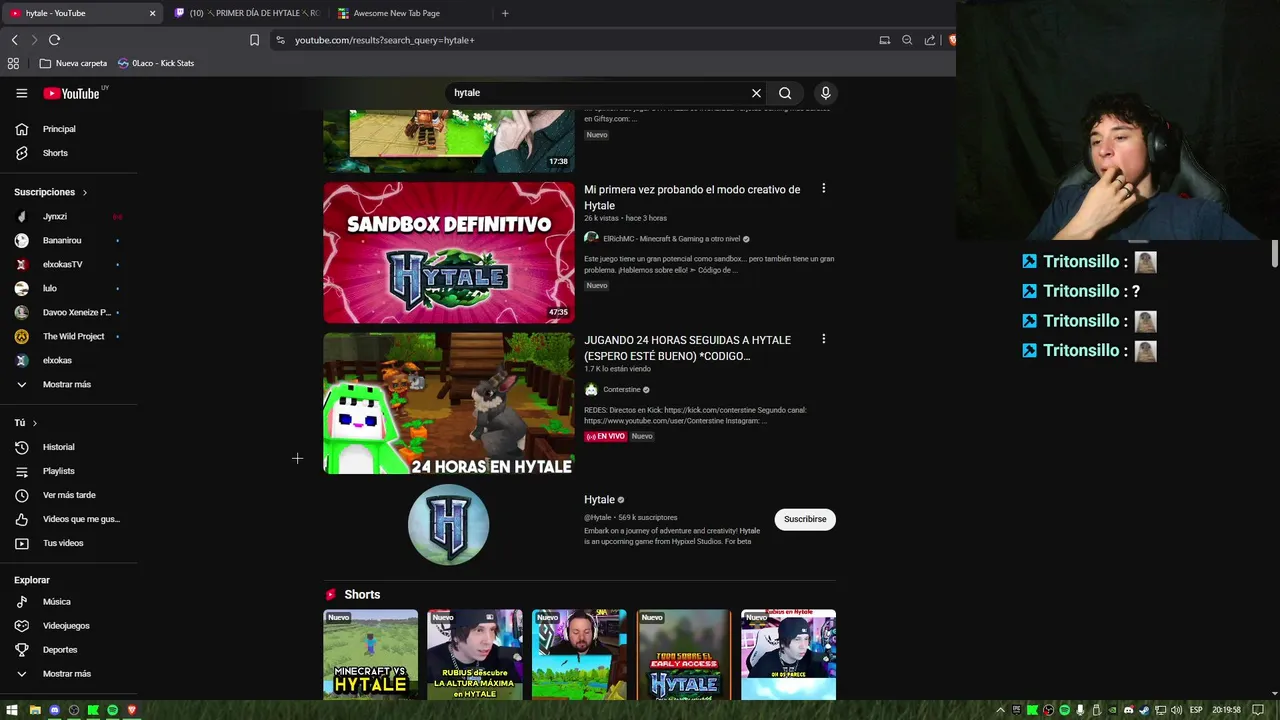
Task: Bookmark this page icon
Action: pos(254,40)
